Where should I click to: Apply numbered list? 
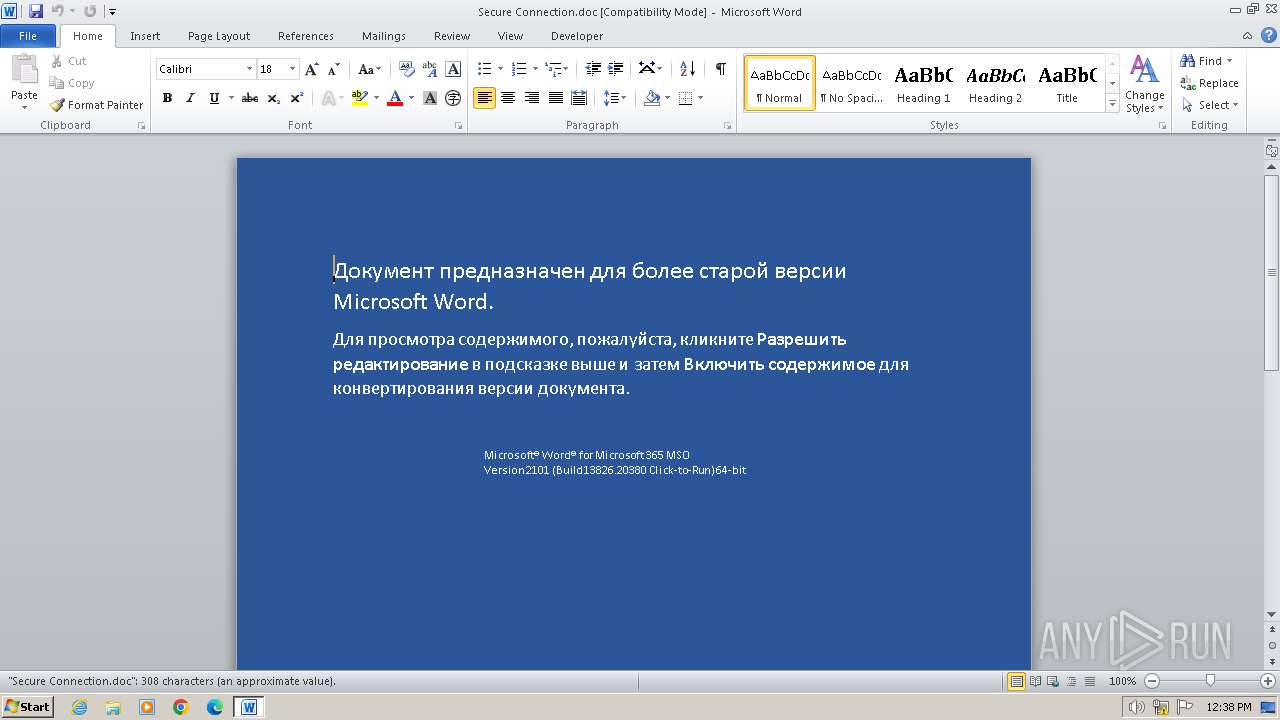pyautogui.click(x=518, y=69)
